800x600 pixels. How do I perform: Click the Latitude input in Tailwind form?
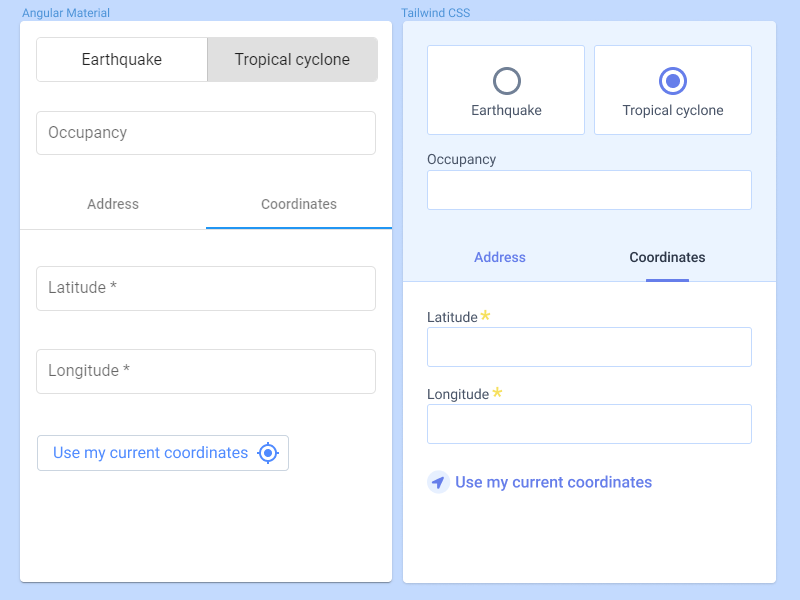click(589, 347)
